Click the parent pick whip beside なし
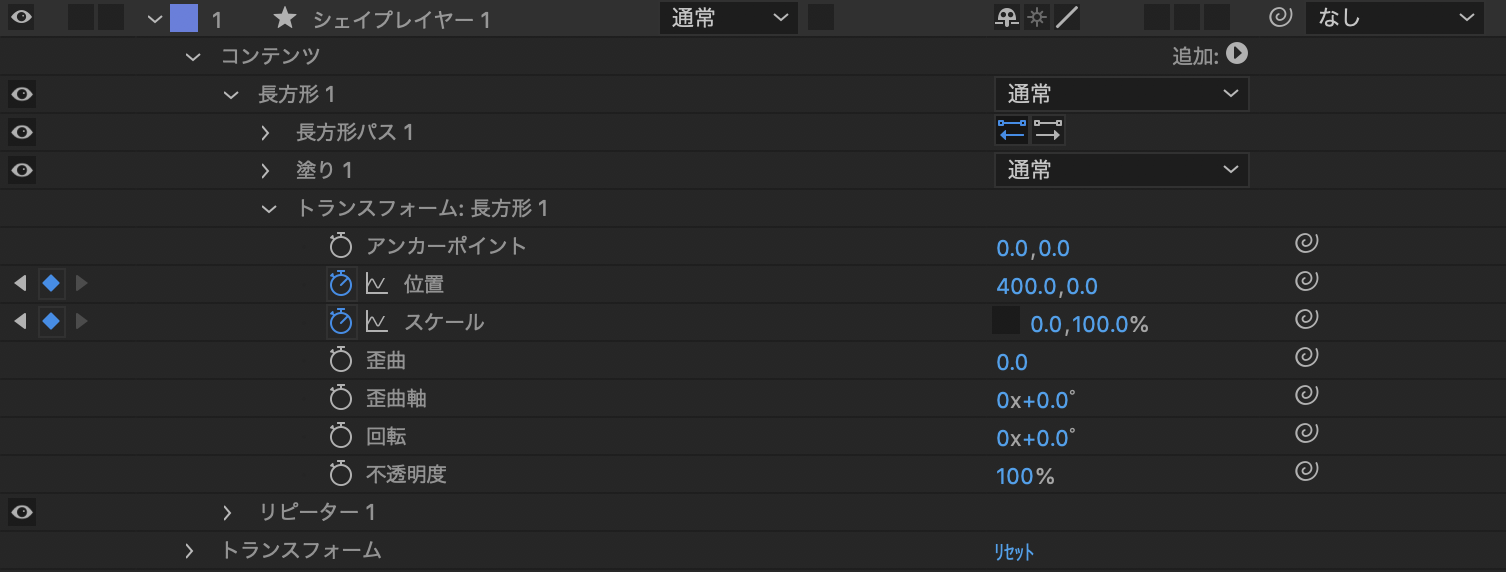Viewport: 1506px width, 572px height. 1280,17
